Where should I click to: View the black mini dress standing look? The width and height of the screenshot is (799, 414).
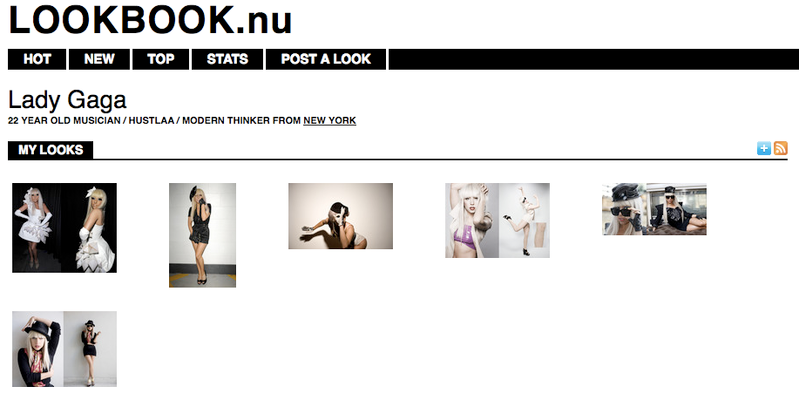click(202, 235)
